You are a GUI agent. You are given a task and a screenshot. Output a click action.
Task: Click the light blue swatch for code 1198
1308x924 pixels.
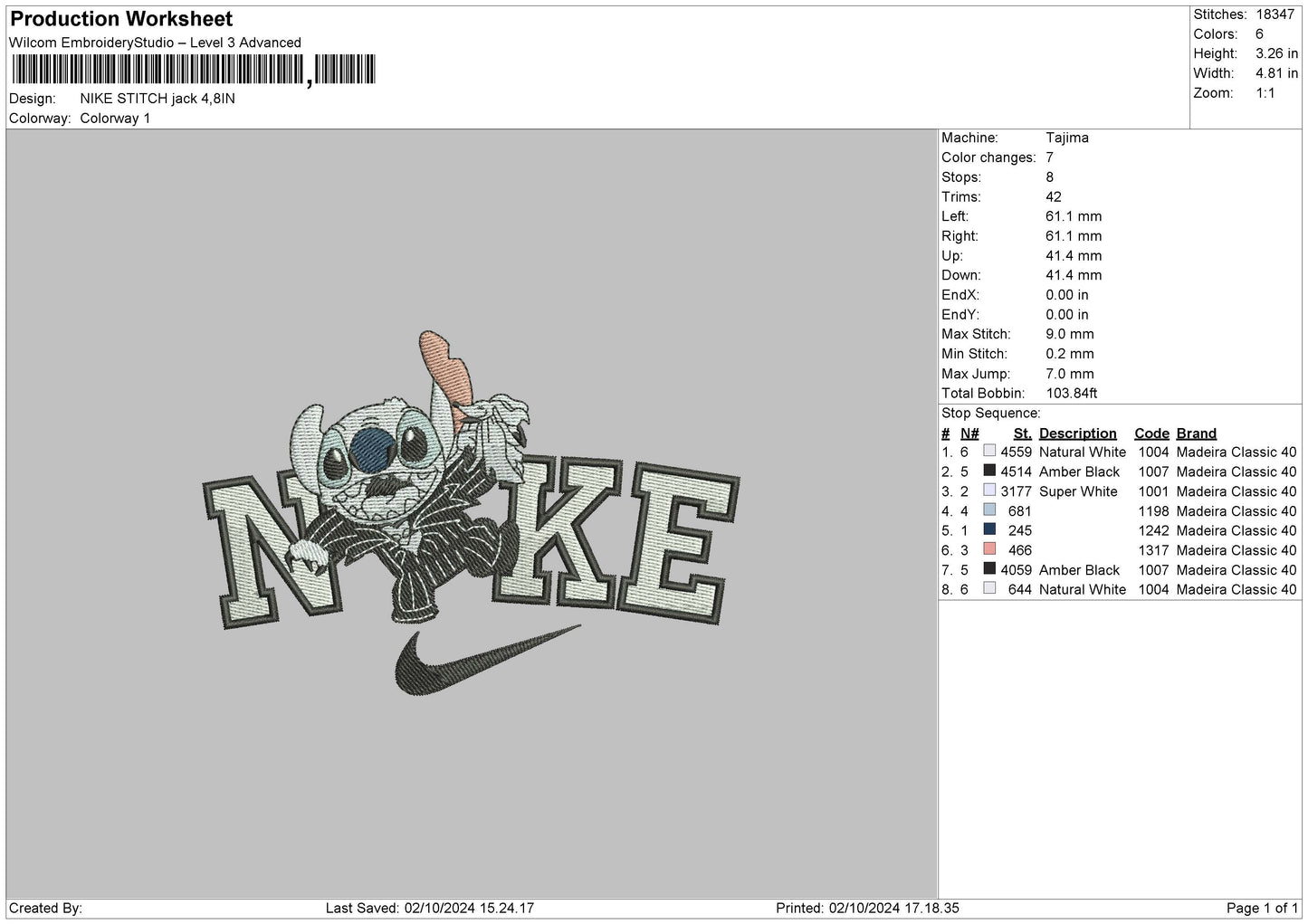point(989,510)
